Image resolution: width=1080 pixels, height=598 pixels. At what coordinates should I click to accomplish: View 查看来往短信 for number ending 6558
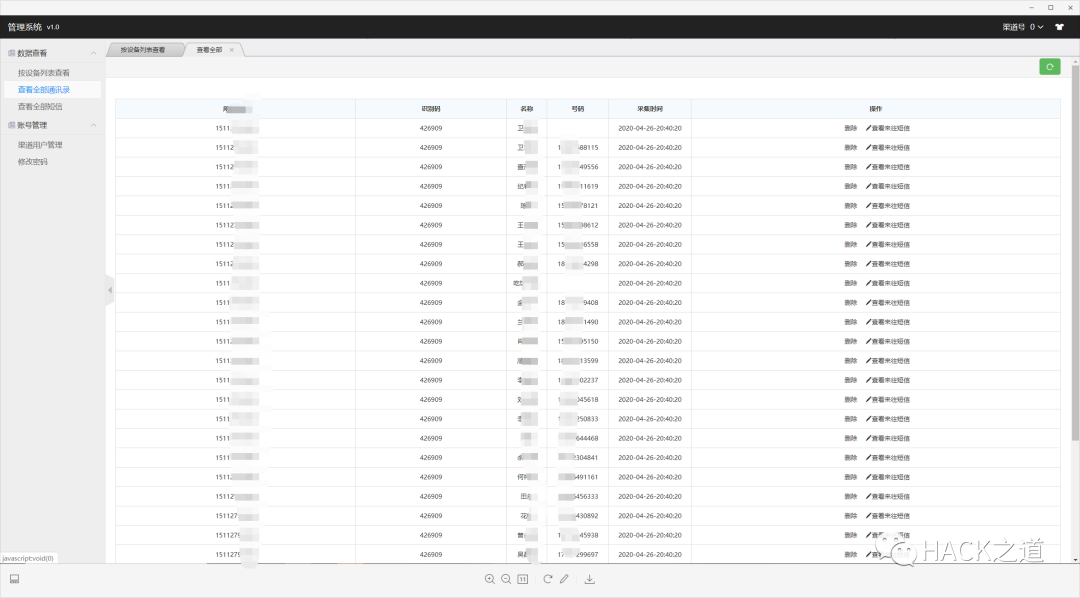(x=888, y=245)
